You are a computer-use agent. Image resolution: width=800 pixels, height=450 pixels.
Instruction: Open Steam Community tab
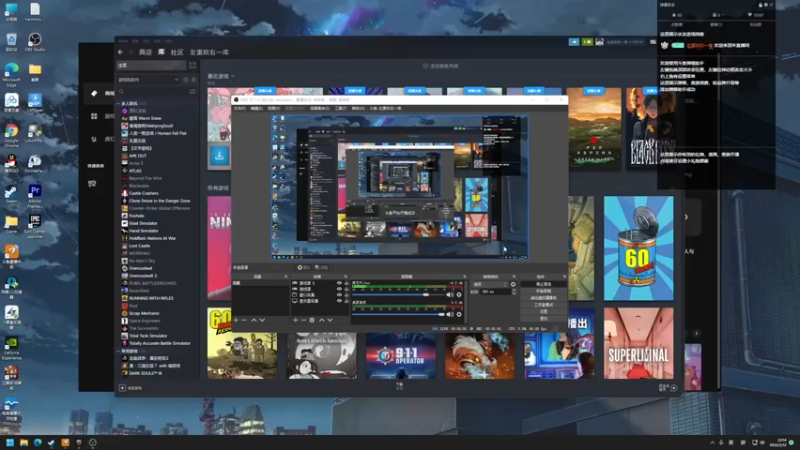[x=177, y=52]
